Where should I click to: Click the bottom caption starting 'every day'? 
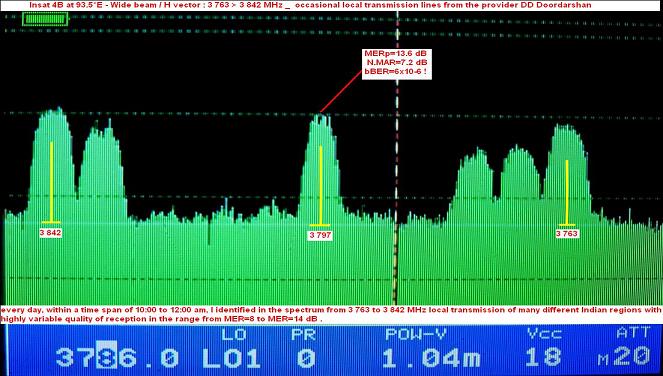click(332, 315)
